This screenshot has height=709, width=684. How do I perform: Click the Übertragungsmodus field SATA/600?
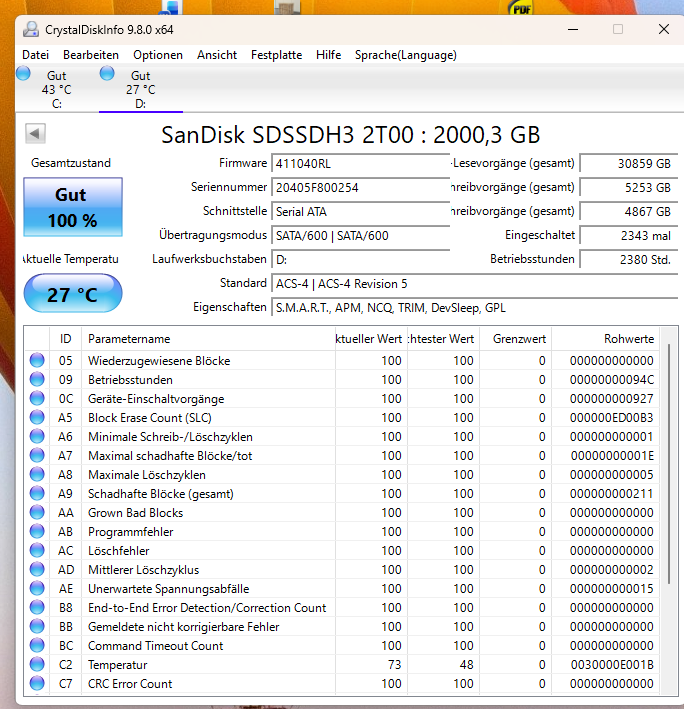click(x=360, y=235)
